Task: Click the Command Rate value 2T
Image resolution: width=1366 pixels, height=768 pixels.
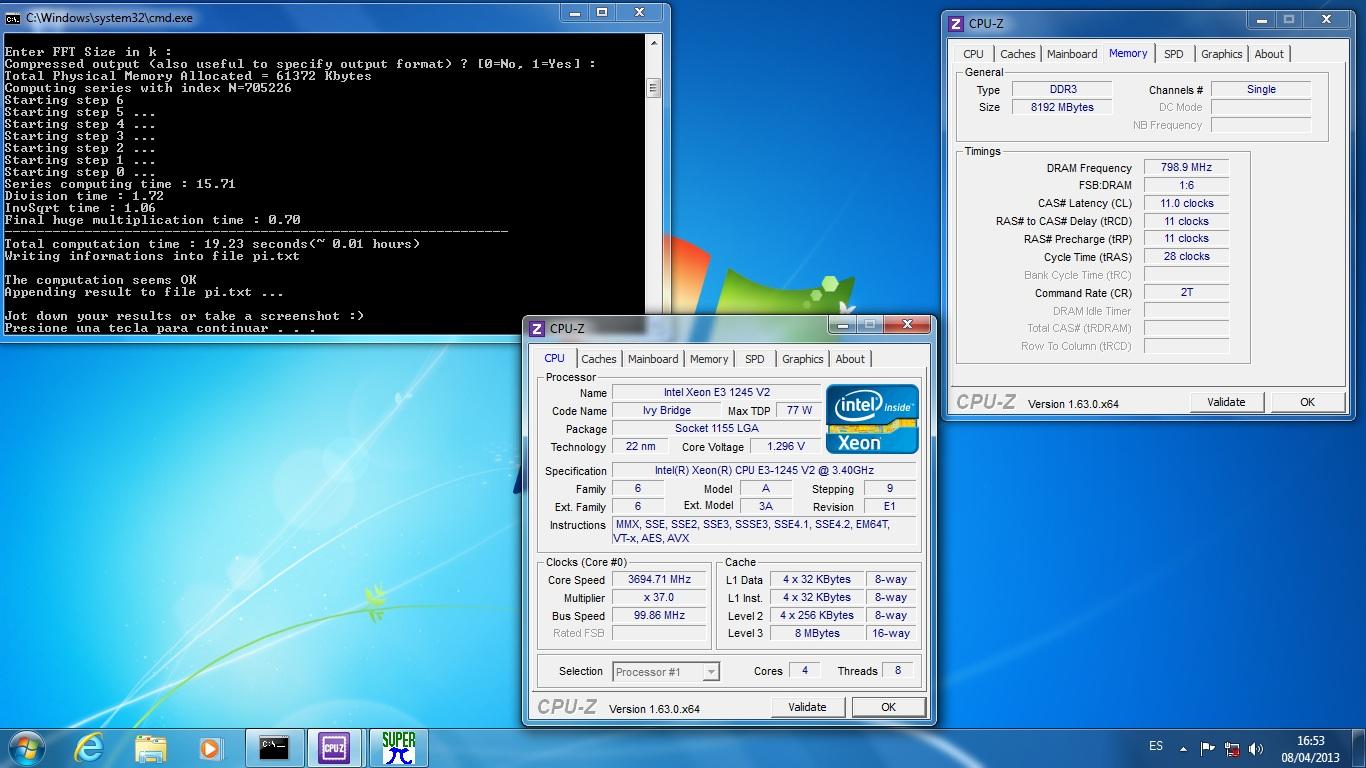Action: pyautogui.click(x=1186, y=293)
